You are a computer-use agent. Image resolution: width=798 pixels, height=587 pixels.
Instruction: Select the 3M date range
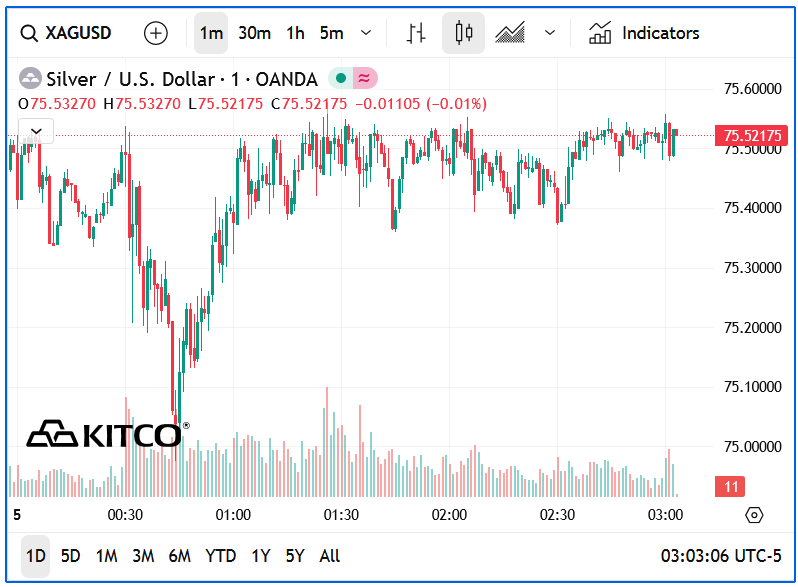pos(143,556)
